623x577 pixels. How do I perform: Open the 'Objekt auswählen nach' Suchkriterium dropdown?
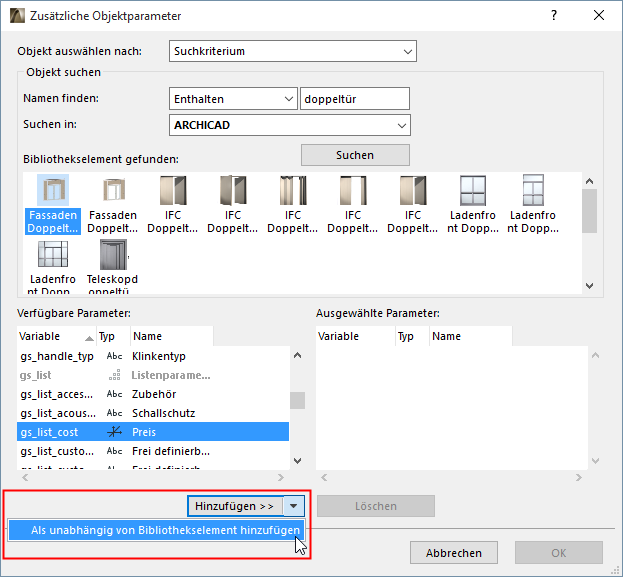pos(293,51)
